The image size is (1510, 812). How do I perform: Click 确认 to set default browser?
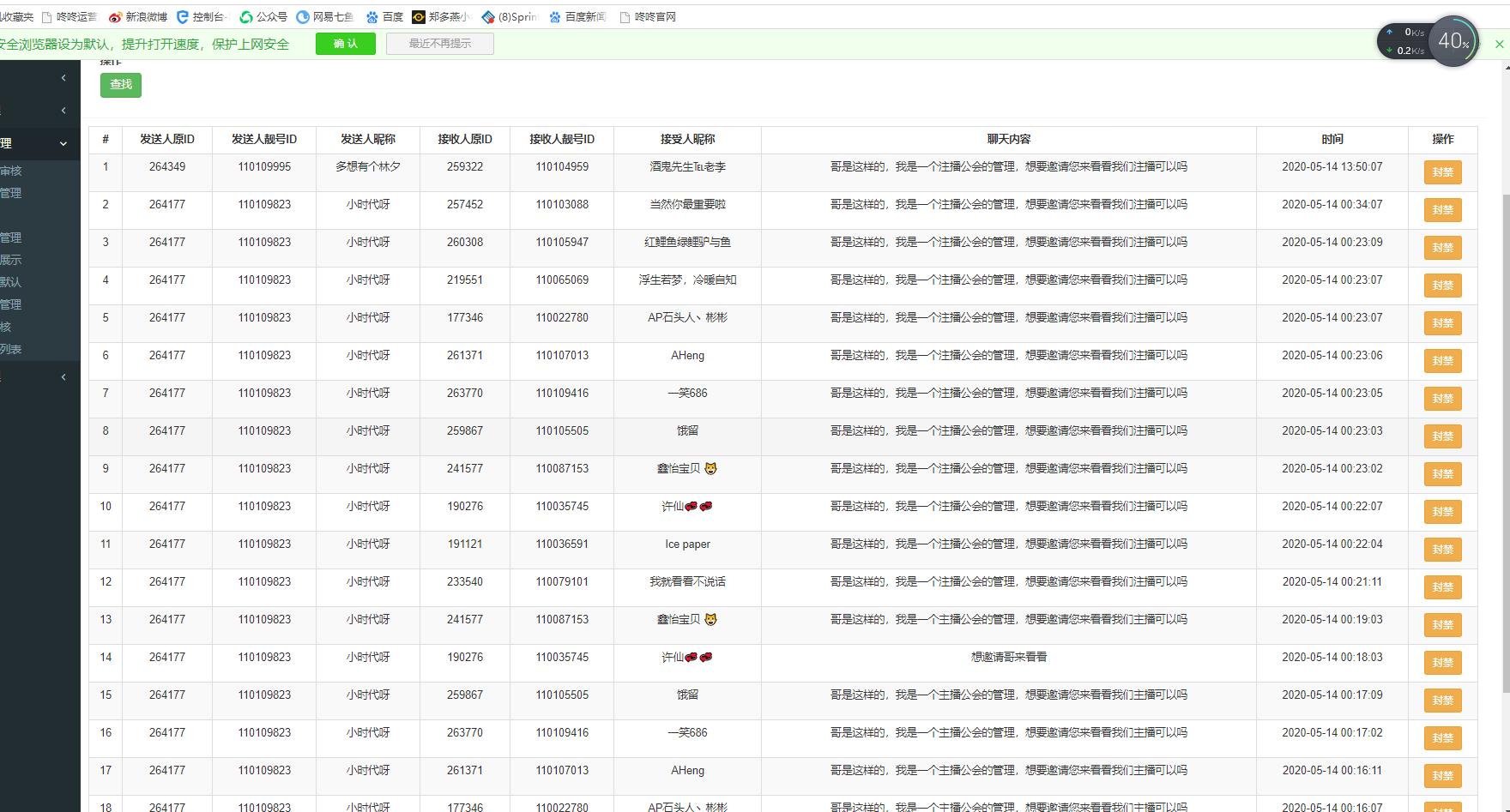click(345, 45)
